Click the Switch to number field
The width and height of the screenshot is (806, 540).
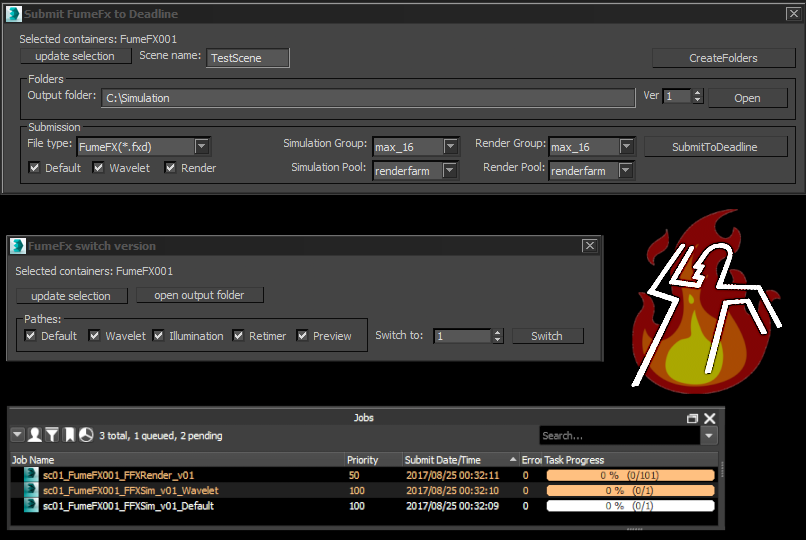pyautogui.click(x=462, y=336)
